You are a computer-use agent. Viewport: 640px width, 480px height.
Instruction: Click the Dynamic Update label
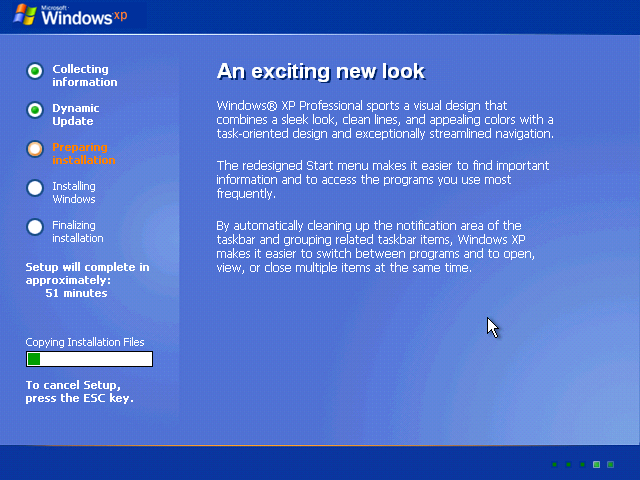coord(76,114)
